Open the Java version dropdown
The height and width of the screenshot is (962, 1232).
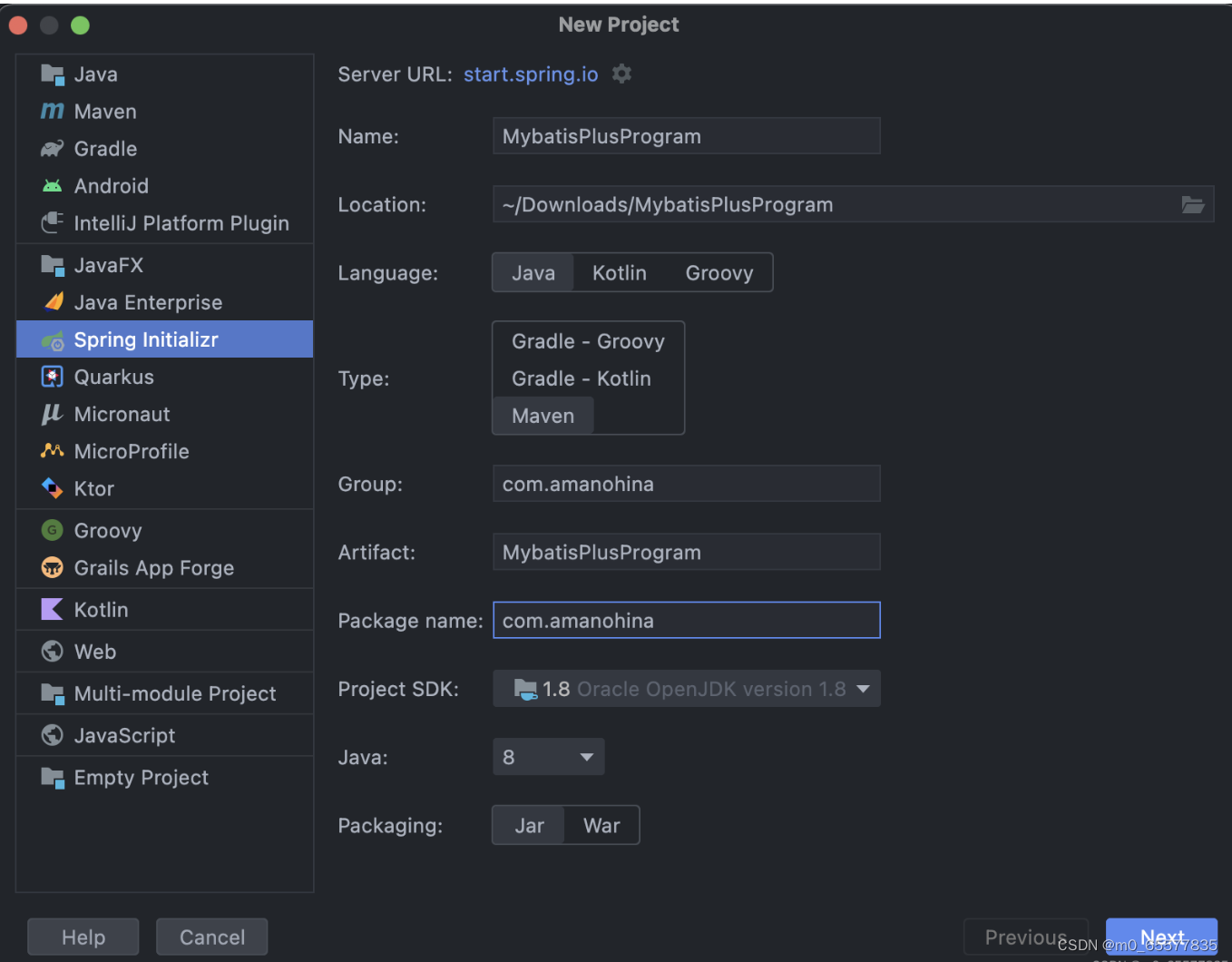(549, 757)
